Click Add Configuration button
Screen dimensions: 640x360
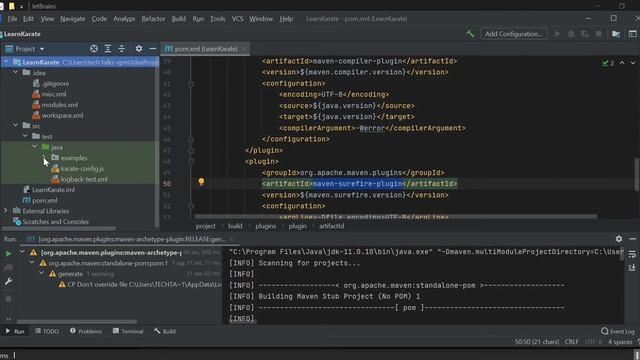[x=513, y=34]
